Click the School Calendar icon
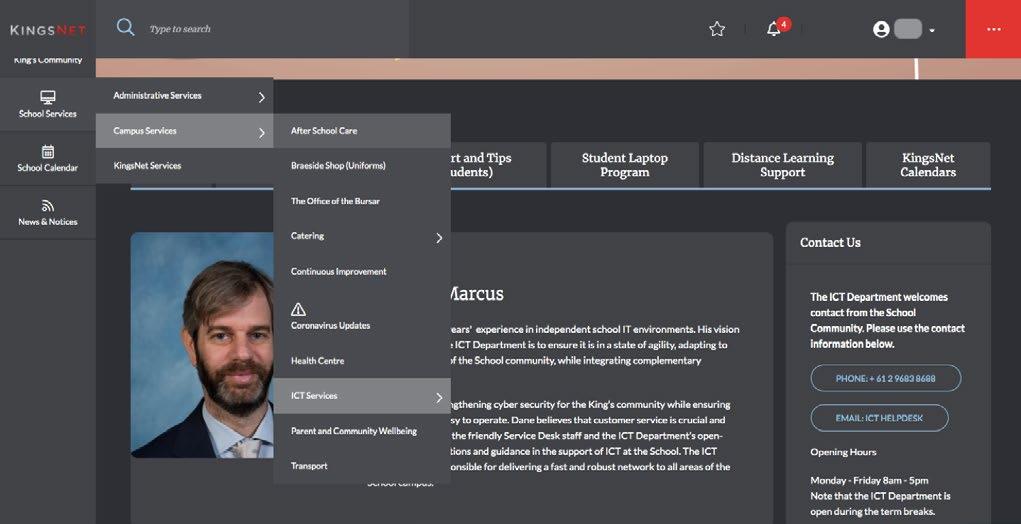Image resolution: width=1021 pixels, height=524 pixels. (48, 152)
